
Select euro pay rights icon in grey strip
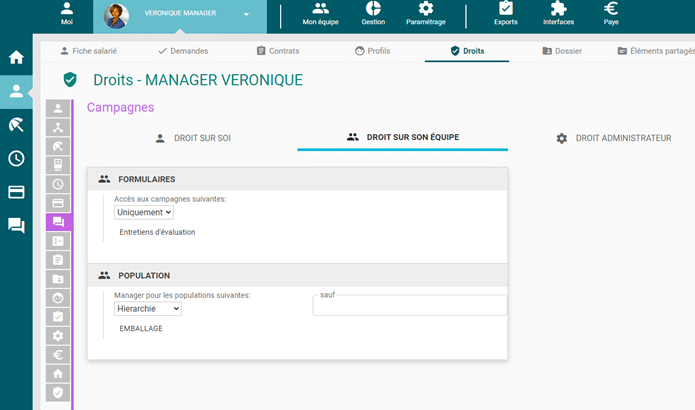(58, 355)
